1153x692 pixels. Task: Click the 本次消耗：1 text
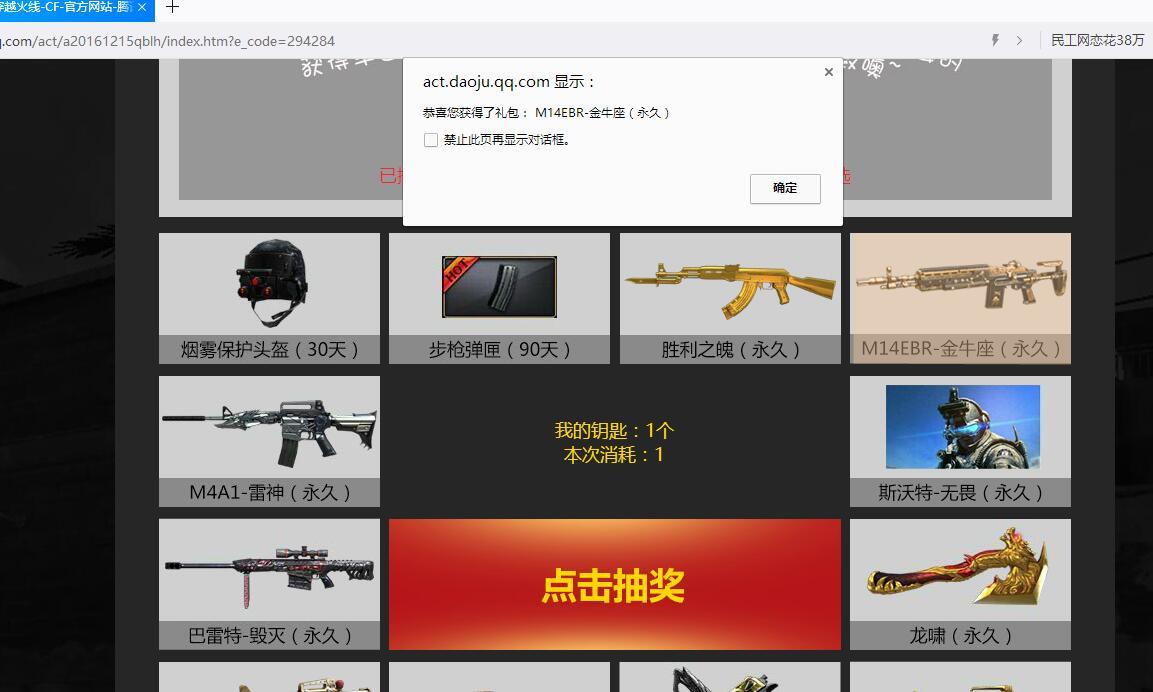tap(614, 454)
